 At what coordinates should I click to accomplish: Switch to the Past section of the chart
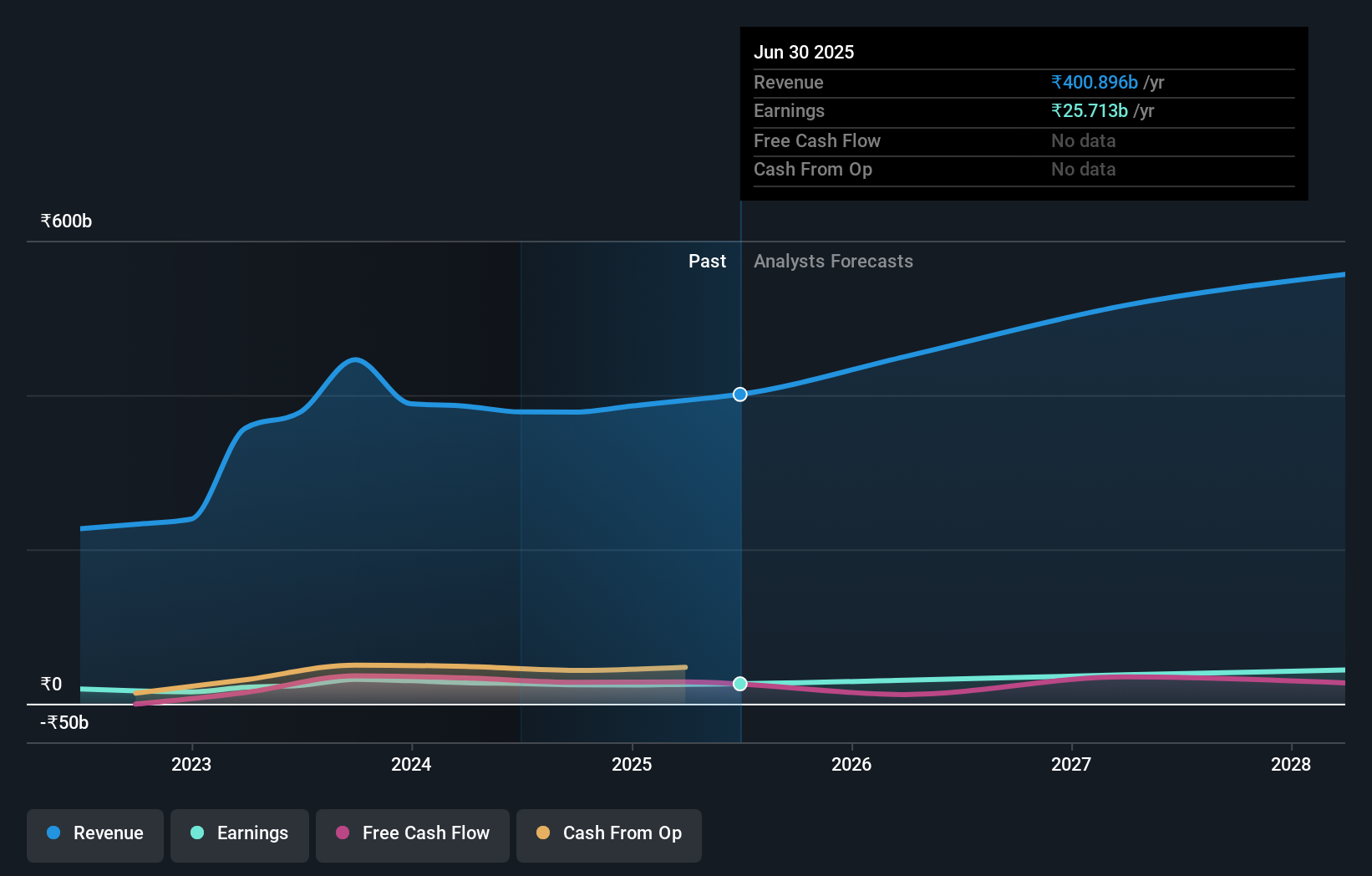[707, 261]
